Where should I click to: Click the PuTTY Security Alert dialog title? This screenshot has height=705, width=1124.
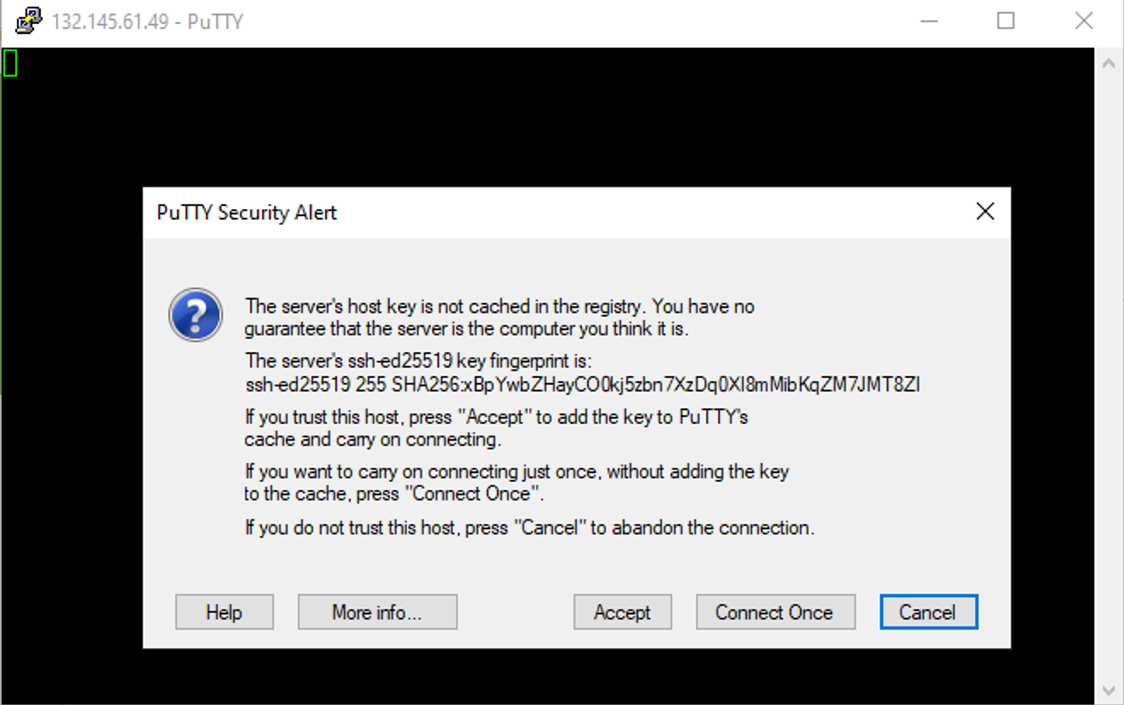click(247, 212)
